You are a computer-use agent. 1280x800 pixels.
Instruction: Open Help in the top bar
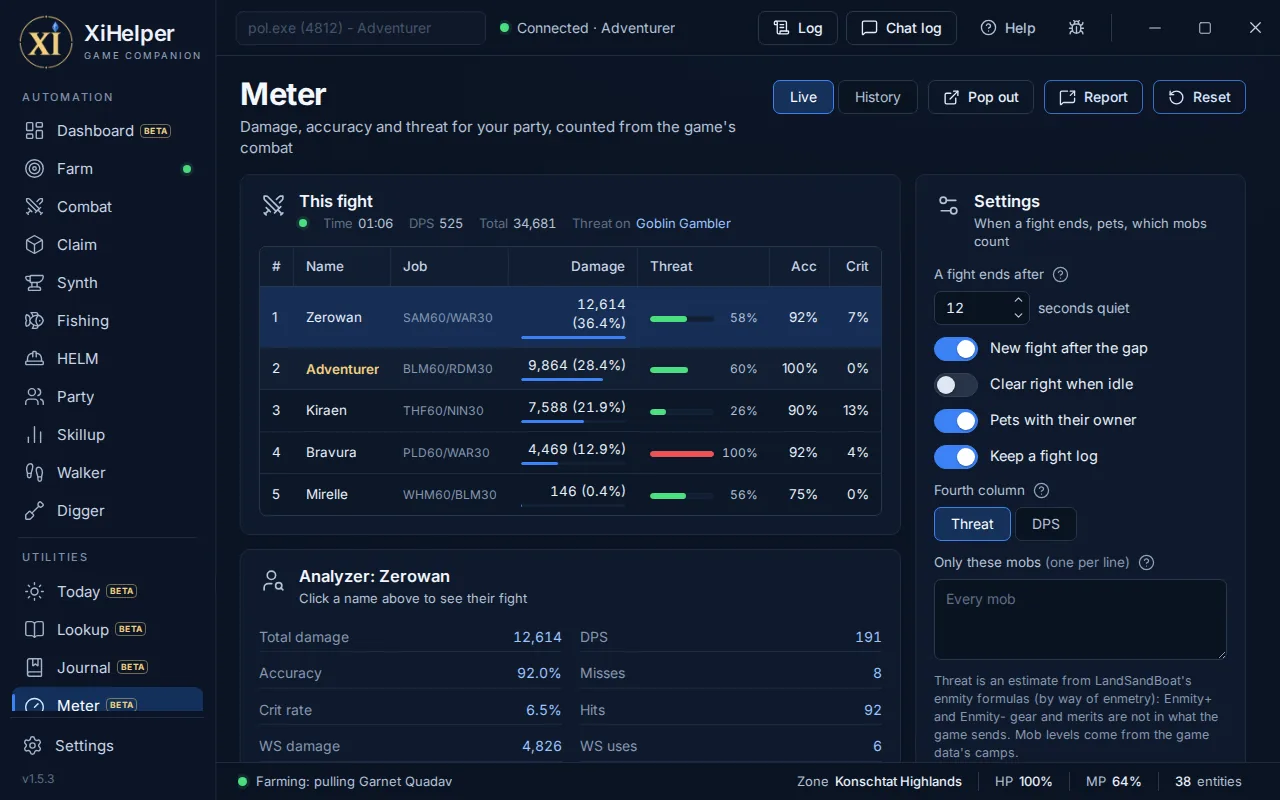click(x=1008, y=28)
